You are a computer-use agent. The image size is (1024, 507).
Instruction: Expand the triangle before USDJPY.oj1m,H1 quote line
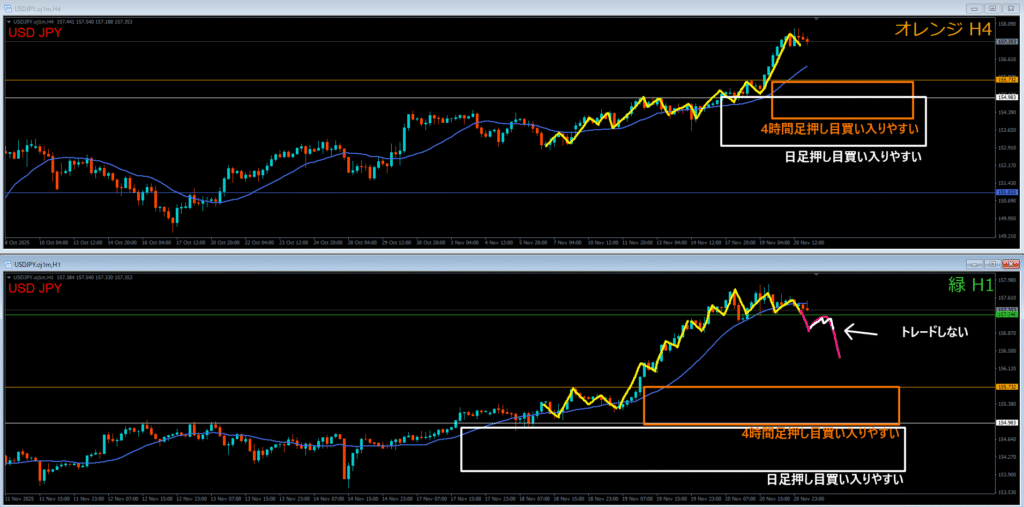click(8, 278)
